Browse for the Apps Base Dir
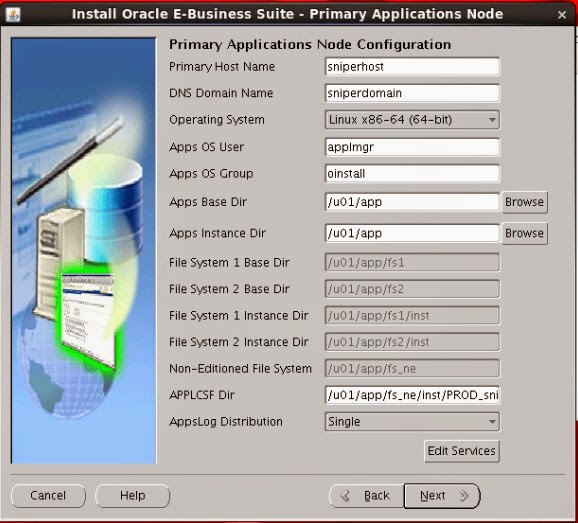The width and height of the screenshot is (578, 523). pyautogui.click(x=525, y=202)
